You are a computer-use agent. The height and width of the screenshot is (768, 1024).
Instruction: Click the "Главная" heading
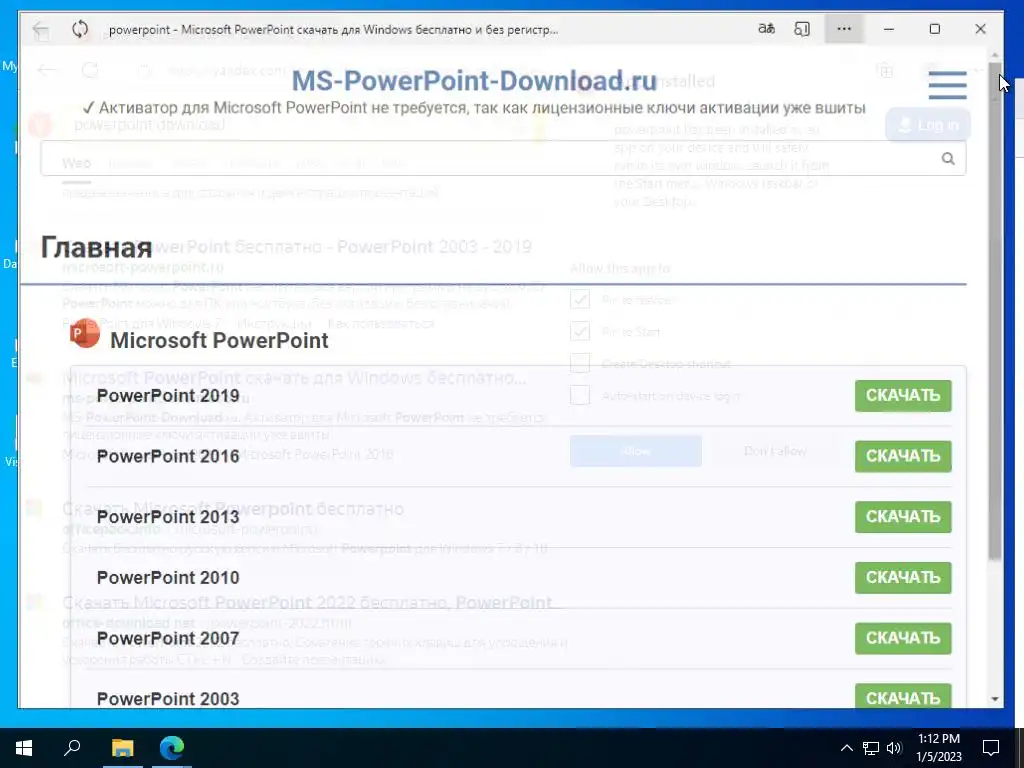point(97,248)
